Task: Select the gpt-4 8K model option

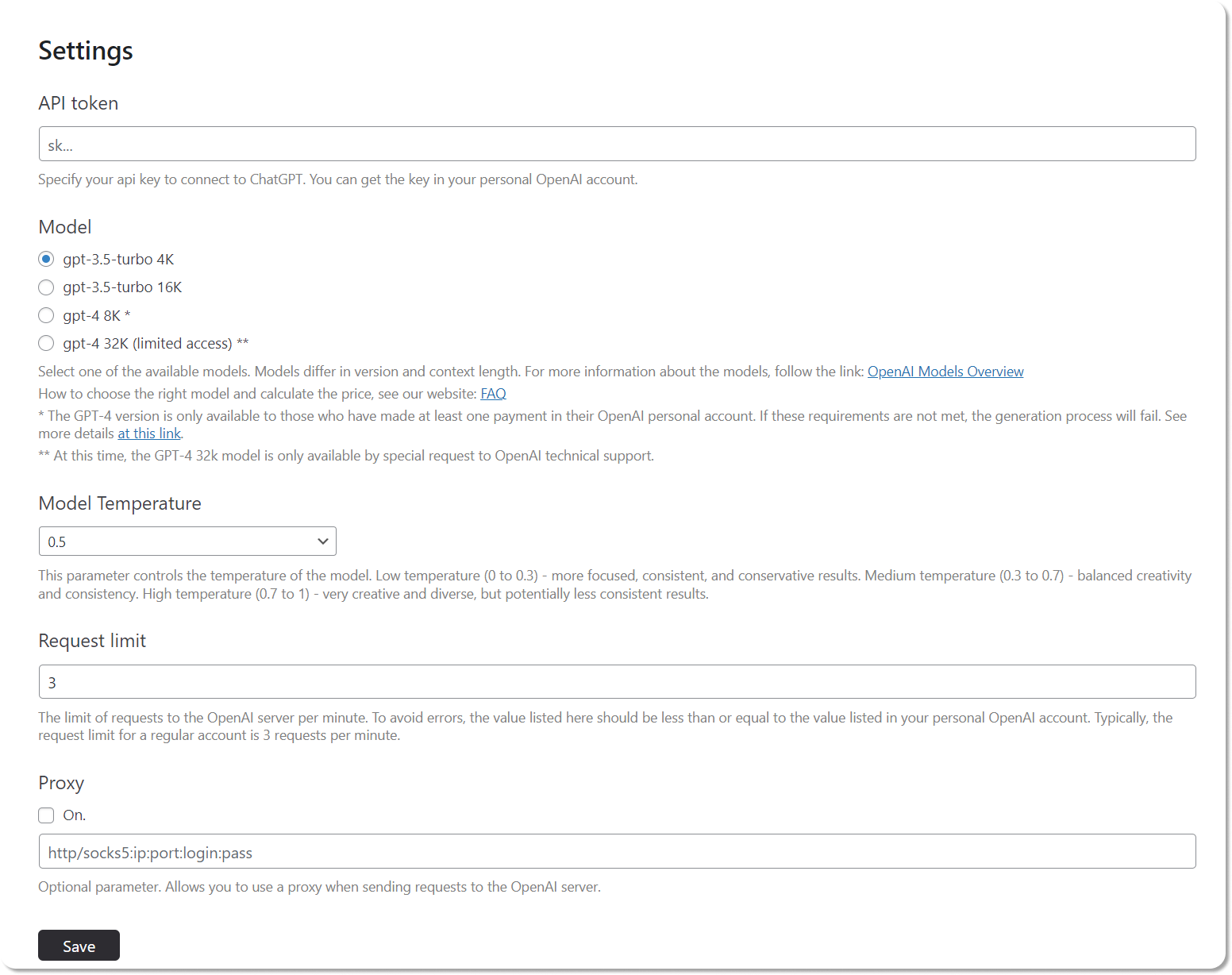Action: point(46,315)
